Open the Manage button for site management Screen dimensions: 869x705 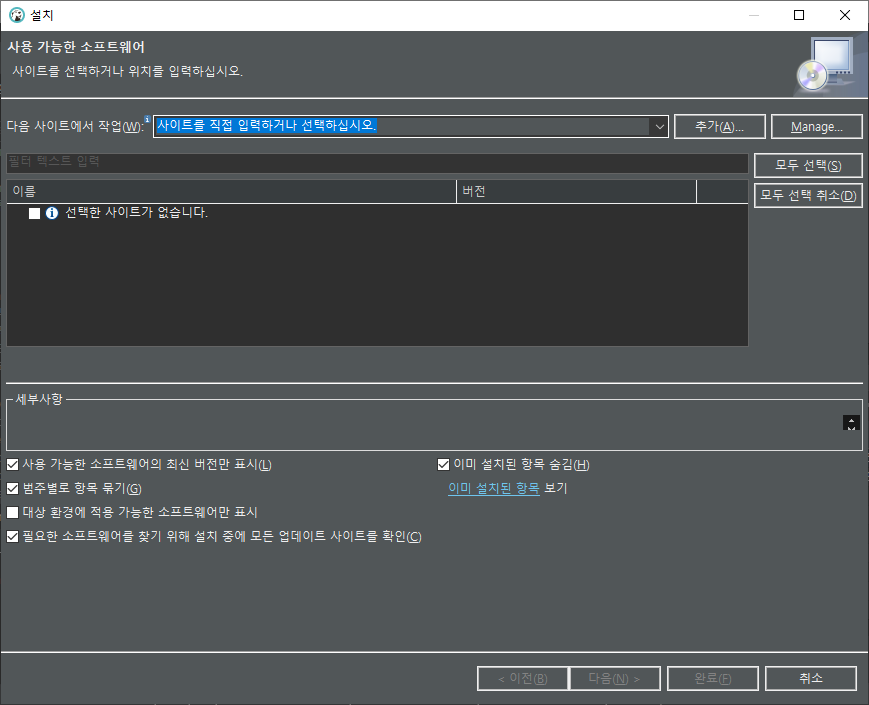point(816,126)
